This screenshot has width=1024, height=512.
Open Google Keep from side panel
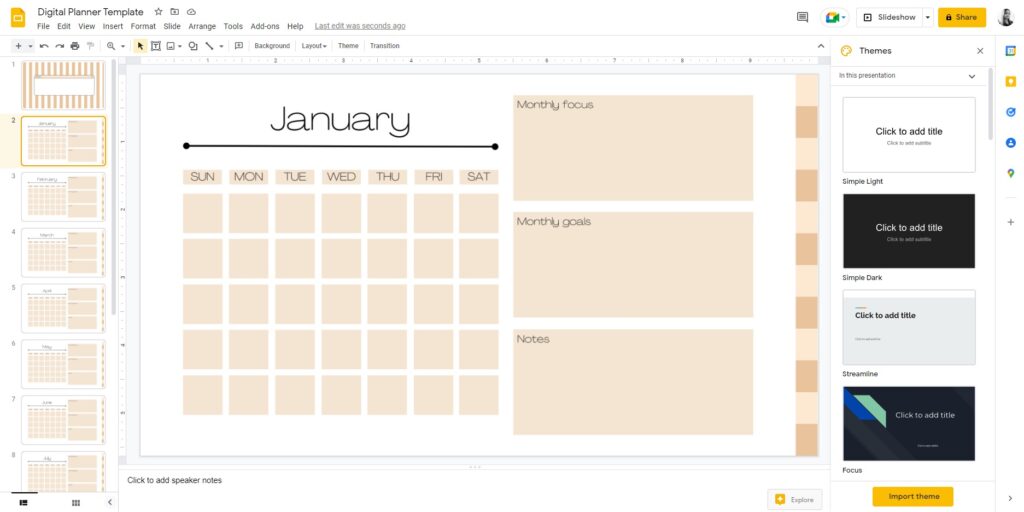[x=1010, y=81]
